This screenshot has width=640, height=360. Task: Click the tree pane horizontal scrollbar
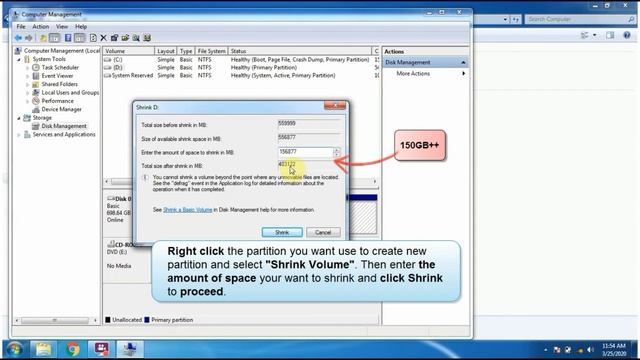tap(55, 320)
